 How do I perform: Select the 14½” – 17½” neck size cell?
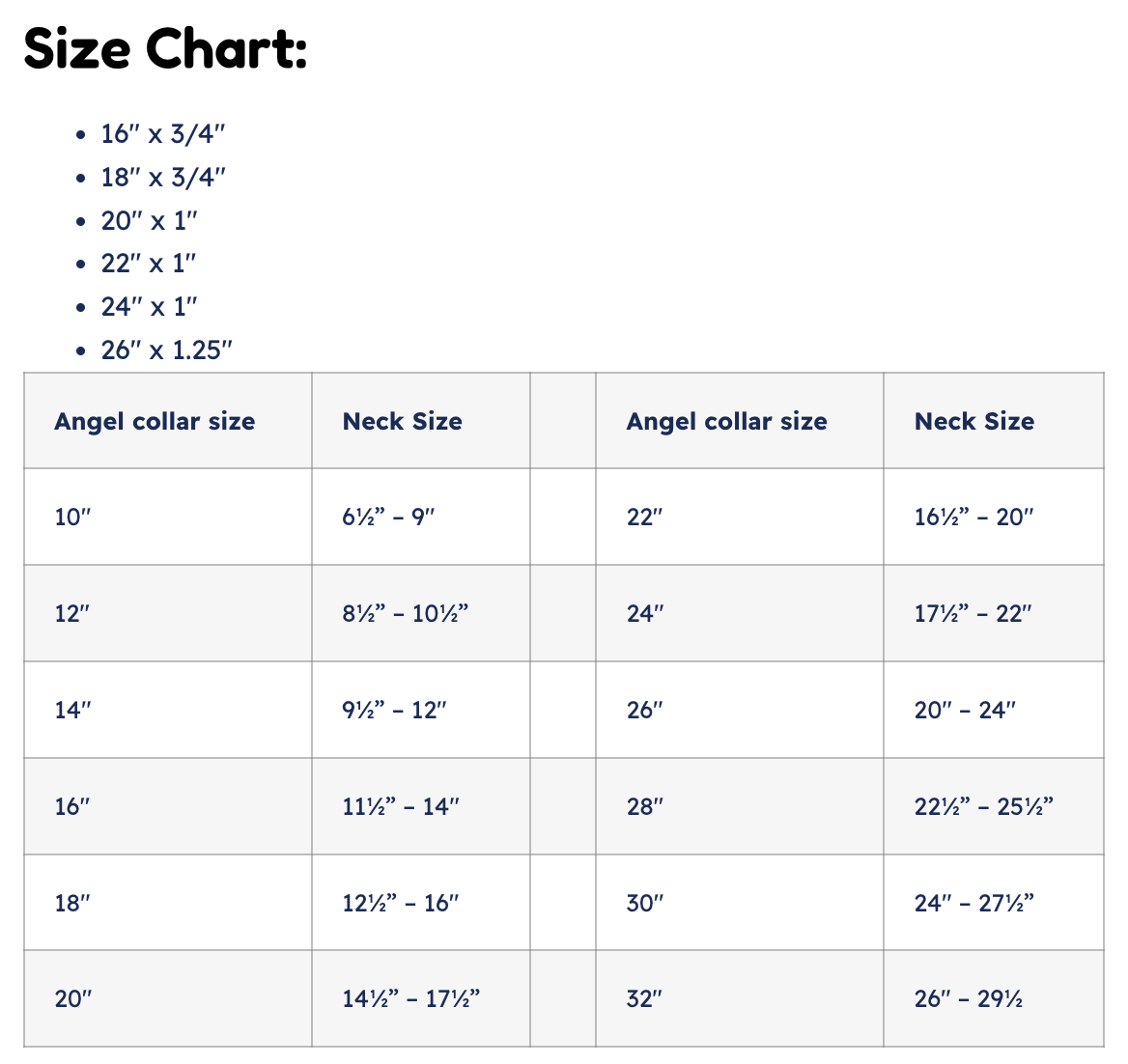[421, 998]
